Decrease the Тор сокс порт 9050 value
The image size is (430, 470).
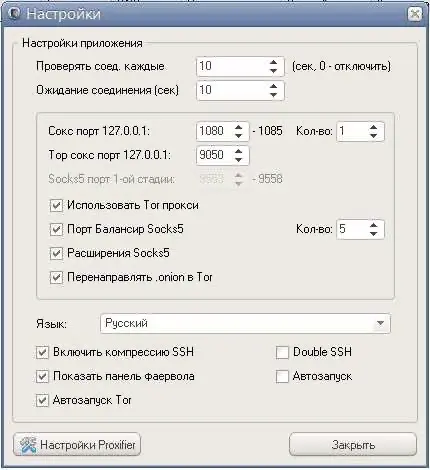pos(238,160)
